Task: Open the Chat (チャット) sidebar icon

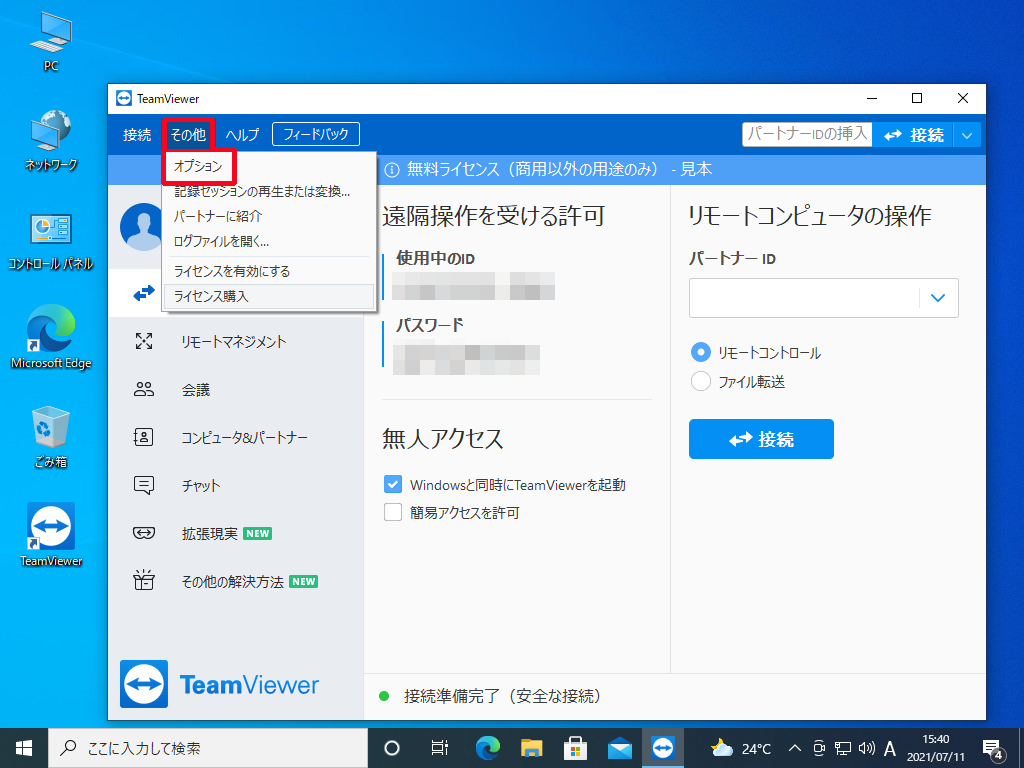Action: [144, 486]
